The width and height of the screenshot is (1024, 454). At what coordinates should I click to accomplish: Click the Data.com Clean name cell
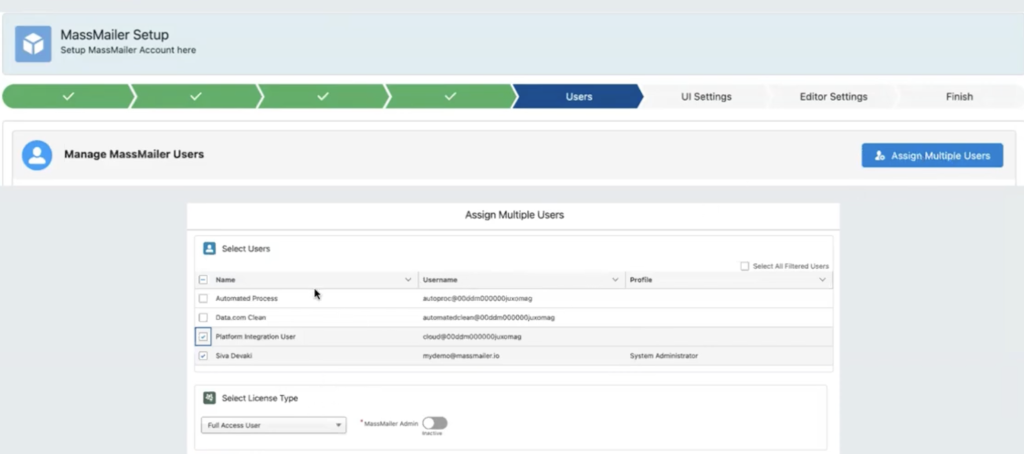point(240,317)
